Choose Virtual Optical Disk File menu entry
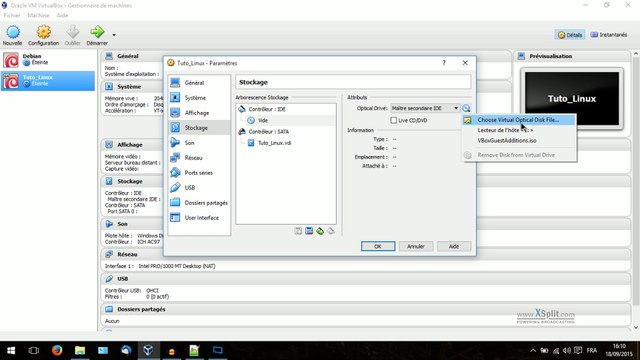This screenshot has width=640, height=360. coord(519,120)
